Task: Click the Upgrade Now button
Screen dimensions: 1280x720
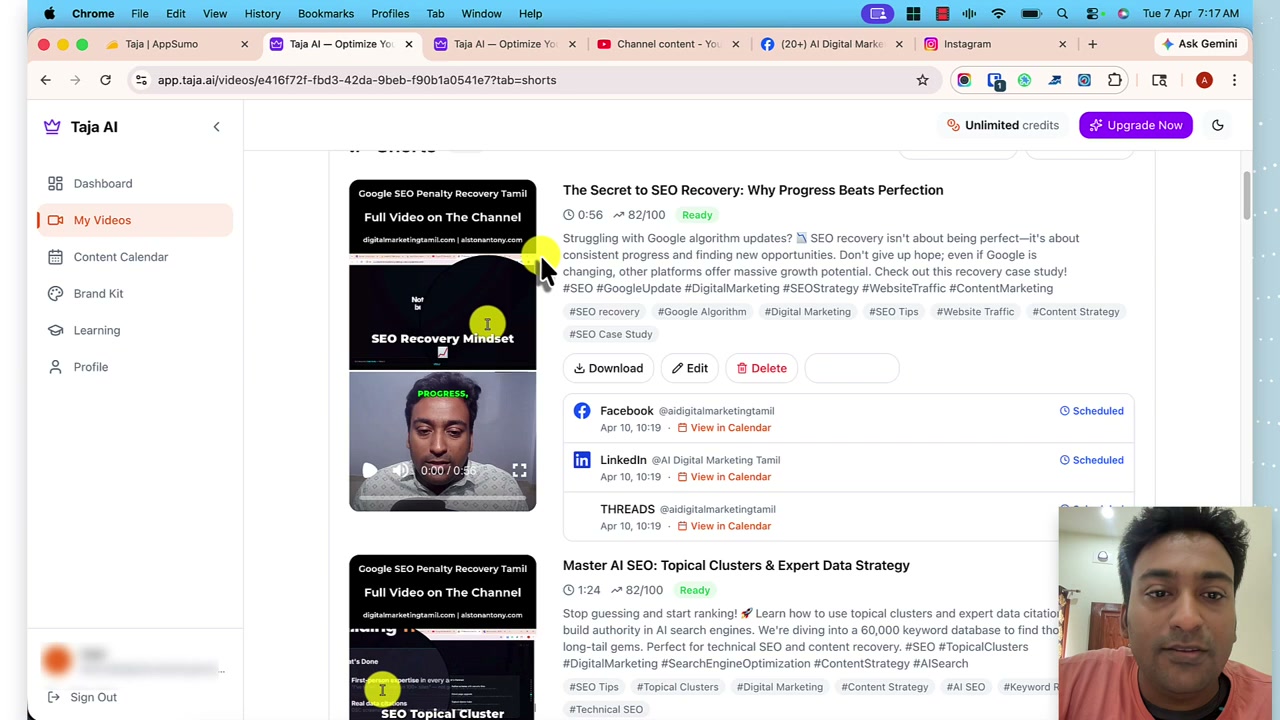Action: [1135, 125]
